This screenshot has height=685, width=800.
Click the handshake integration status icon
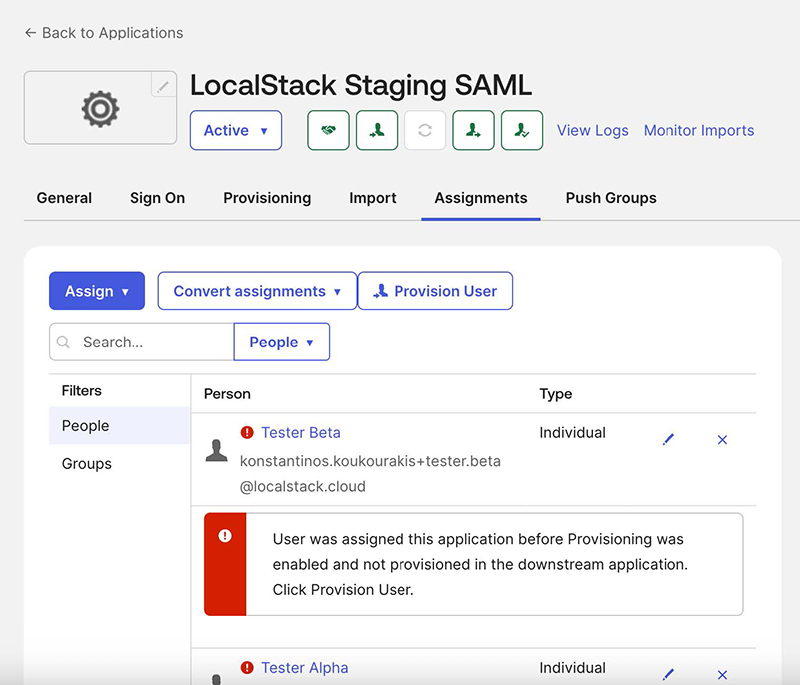click(x=328, y=130)
